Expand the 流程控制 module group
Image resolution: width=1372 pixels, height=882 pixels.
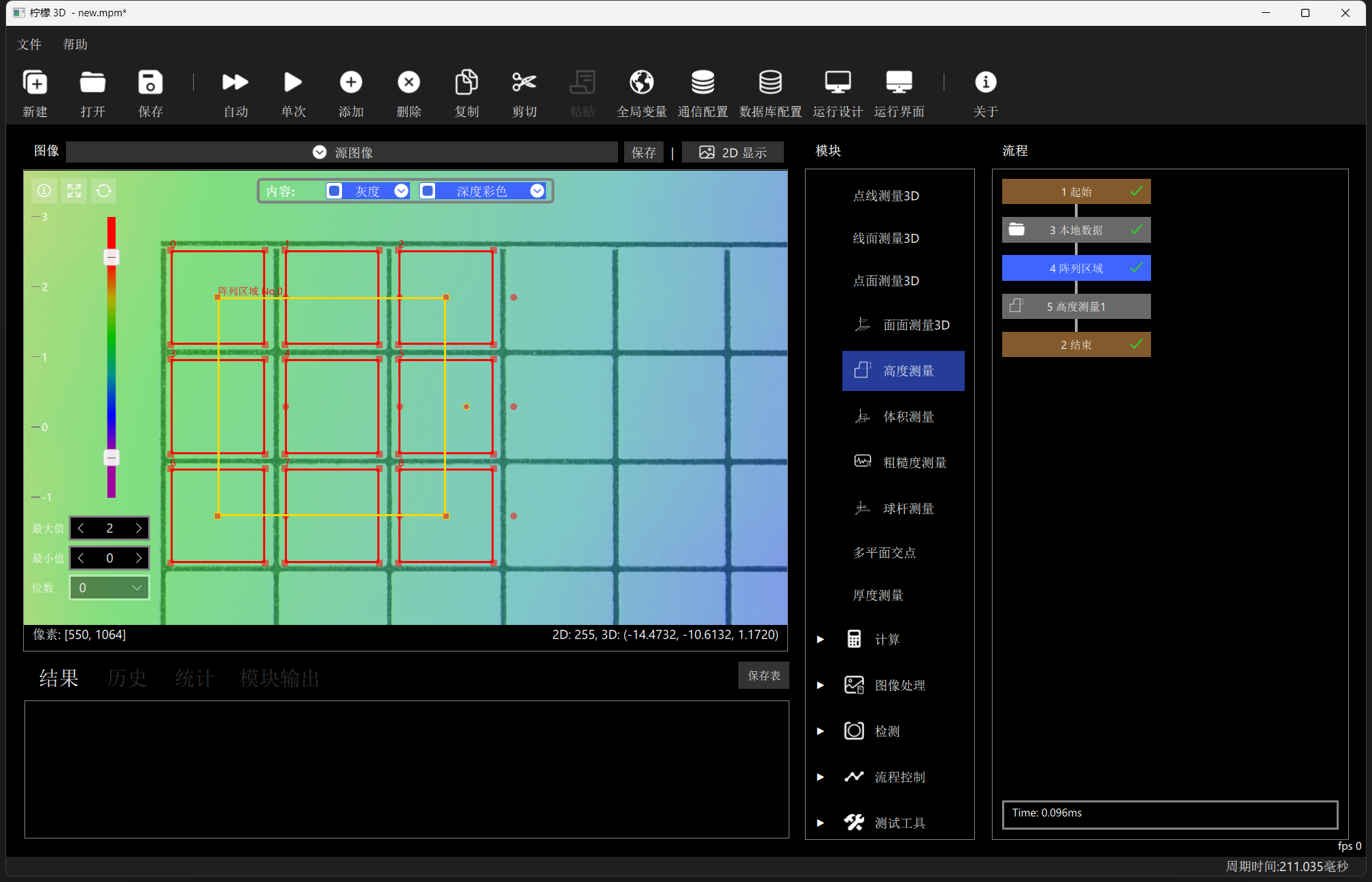[x=821, y=777]
